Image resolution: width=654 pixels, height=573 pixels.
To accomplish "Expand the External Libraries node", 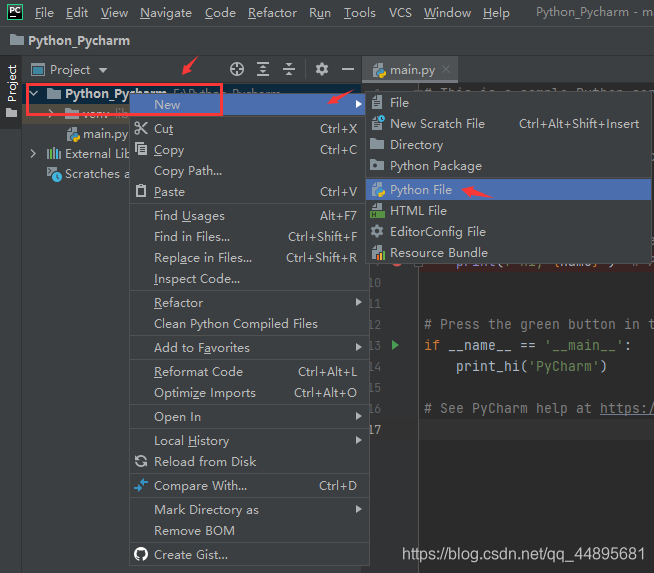I will point(33,153).
